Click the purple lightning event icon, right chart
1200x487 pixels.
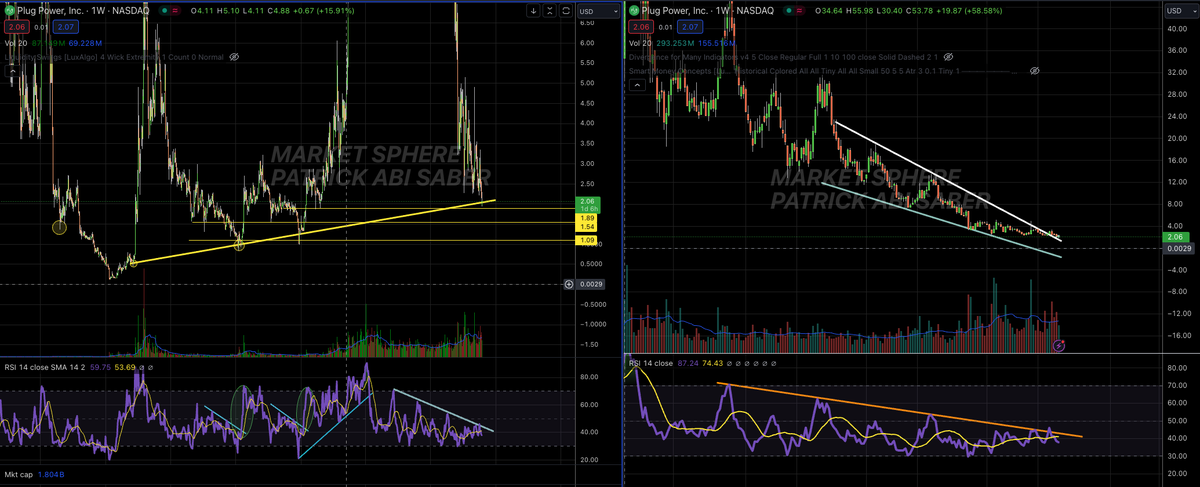[1059, 345]
